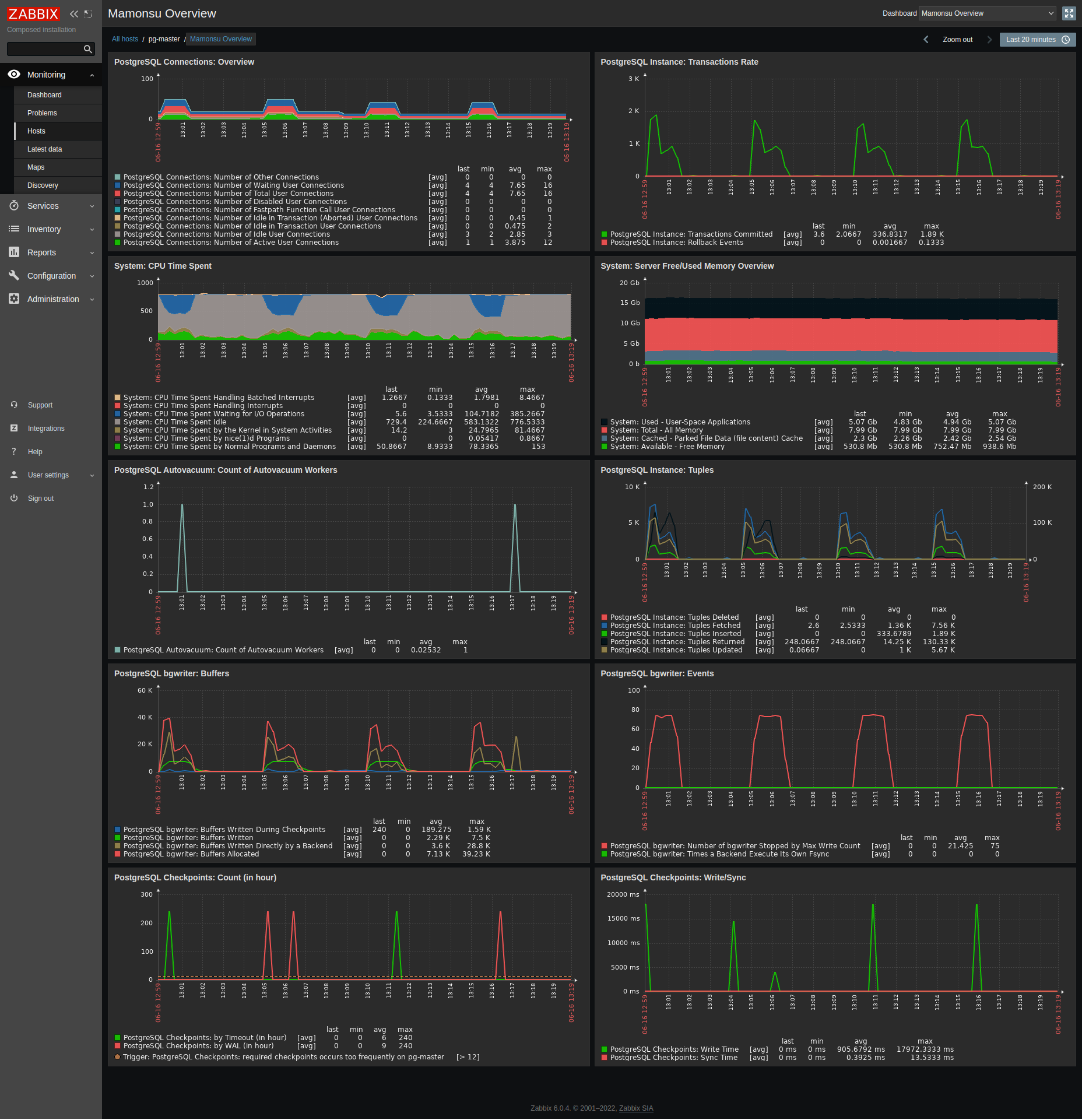Open the Integrations link

[46, 429]
